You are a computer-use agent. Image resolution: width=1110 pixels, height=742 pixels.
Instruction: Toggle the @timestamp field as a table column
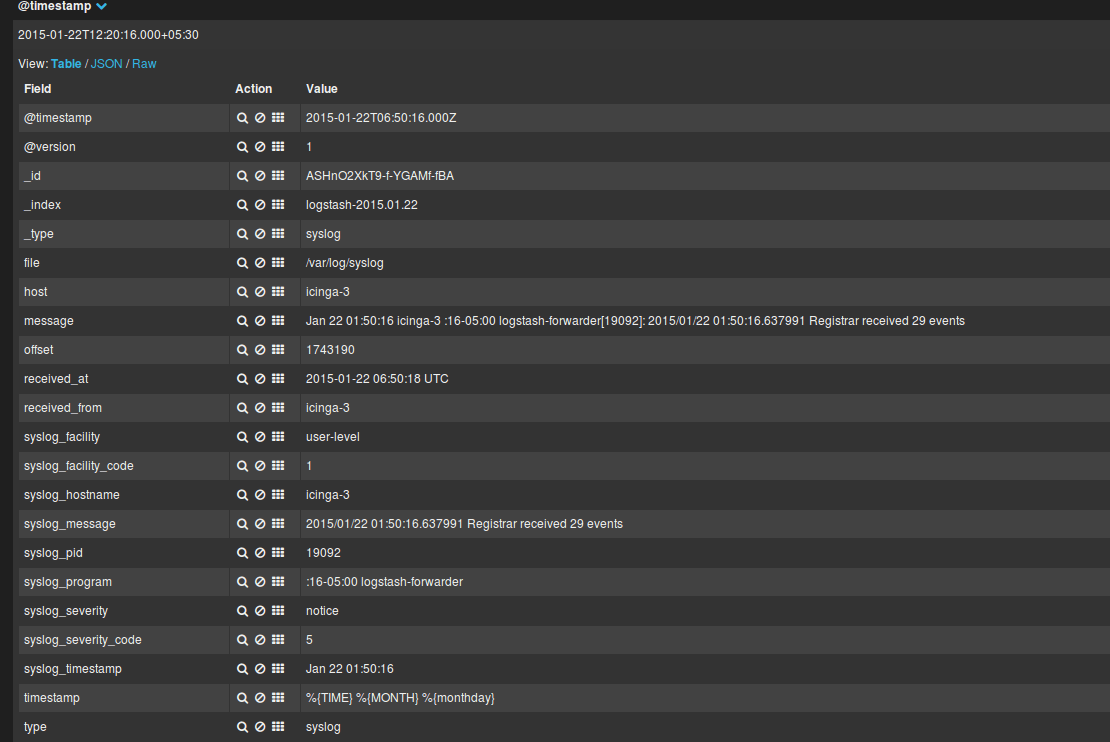click(x=277, y=117)
